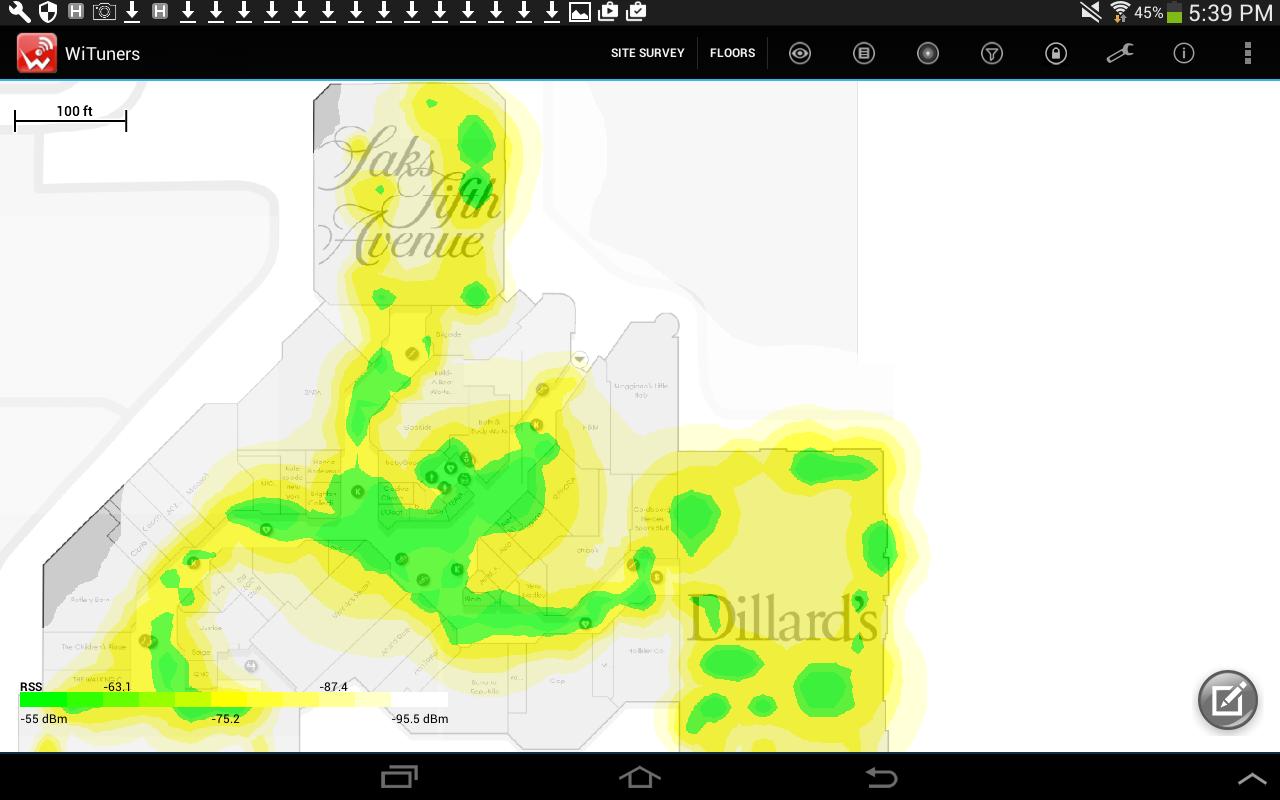
Task: Tap the -63.1 legend value
Action: (x=118, y=687)
